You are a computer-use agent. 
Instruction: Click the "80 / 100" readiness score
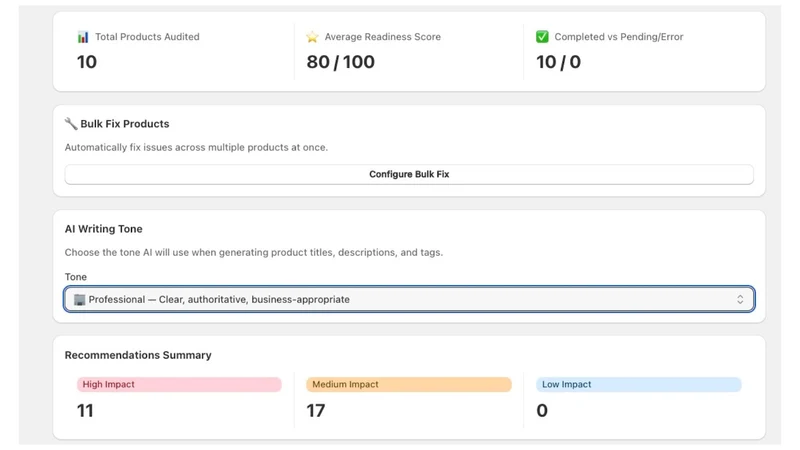coord(340,62)
